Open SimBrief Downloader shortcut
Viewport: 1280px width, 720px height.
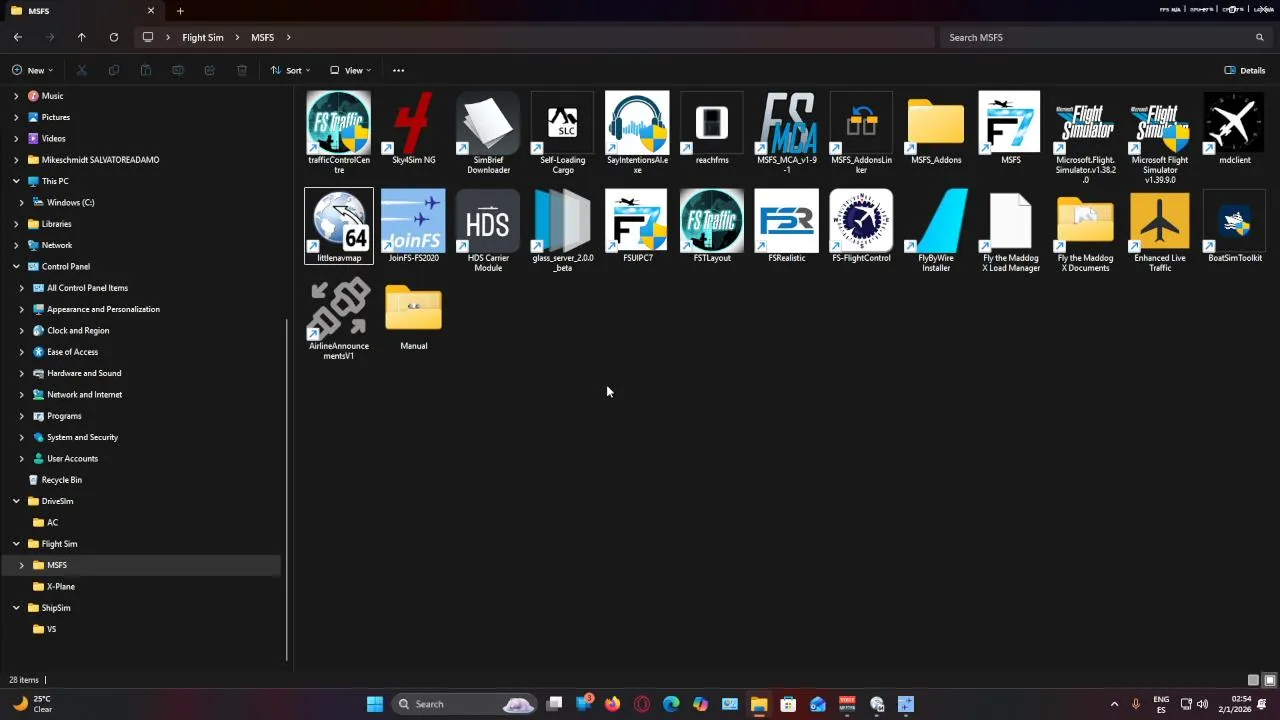(488, 132)
